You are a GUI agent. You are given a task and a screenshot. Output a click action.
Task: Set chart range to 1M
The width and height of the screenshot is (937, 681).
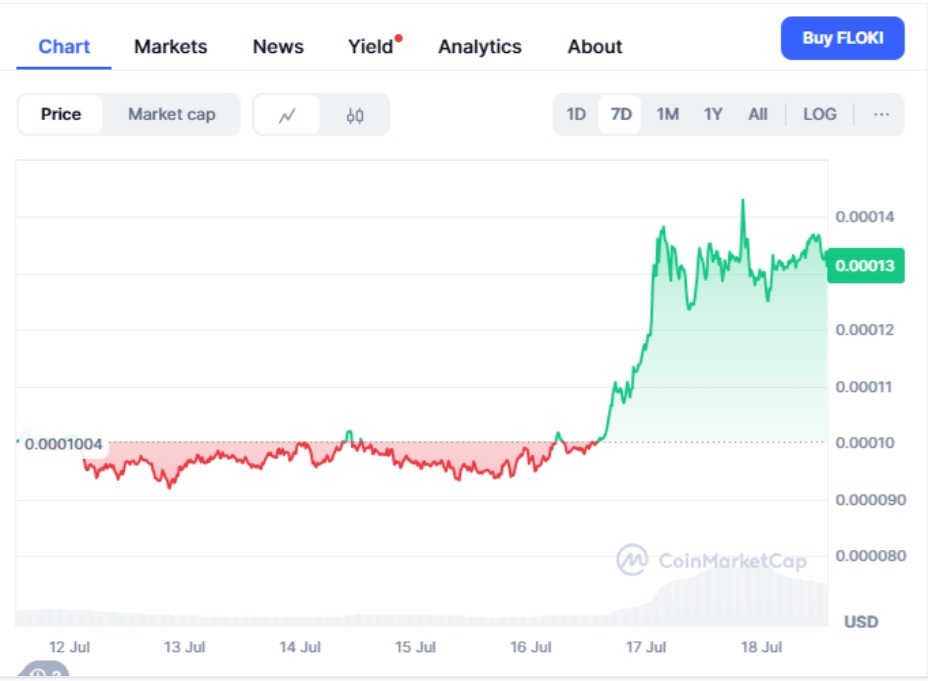coord(667,114)
